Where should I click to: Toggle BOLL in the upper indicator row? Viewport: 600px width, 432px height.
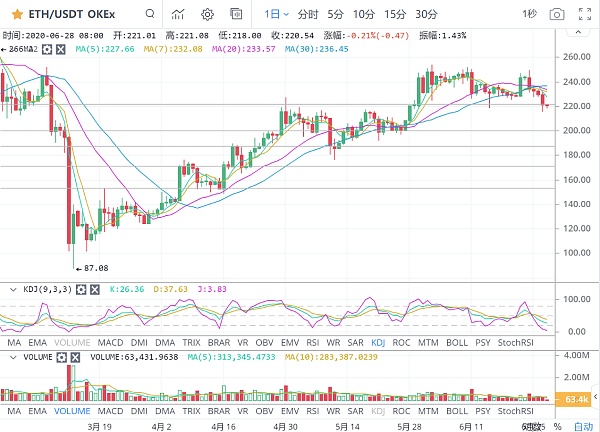point(457,342)
